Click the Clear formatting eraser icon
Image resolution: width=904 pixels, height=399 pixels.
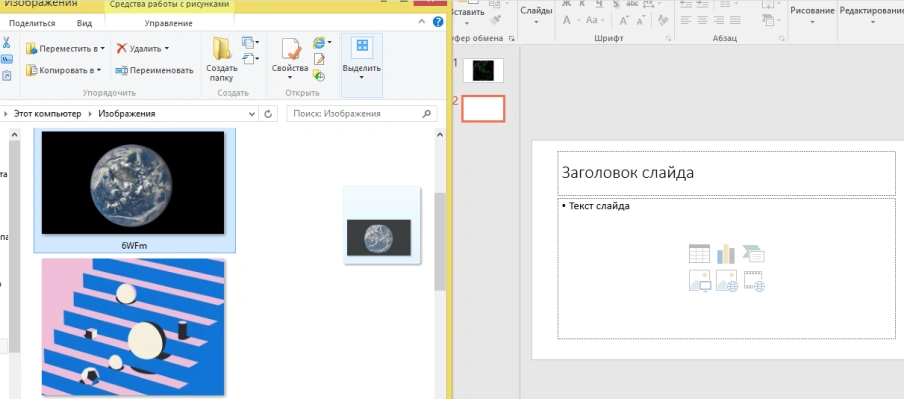click(x=662, y=20)
